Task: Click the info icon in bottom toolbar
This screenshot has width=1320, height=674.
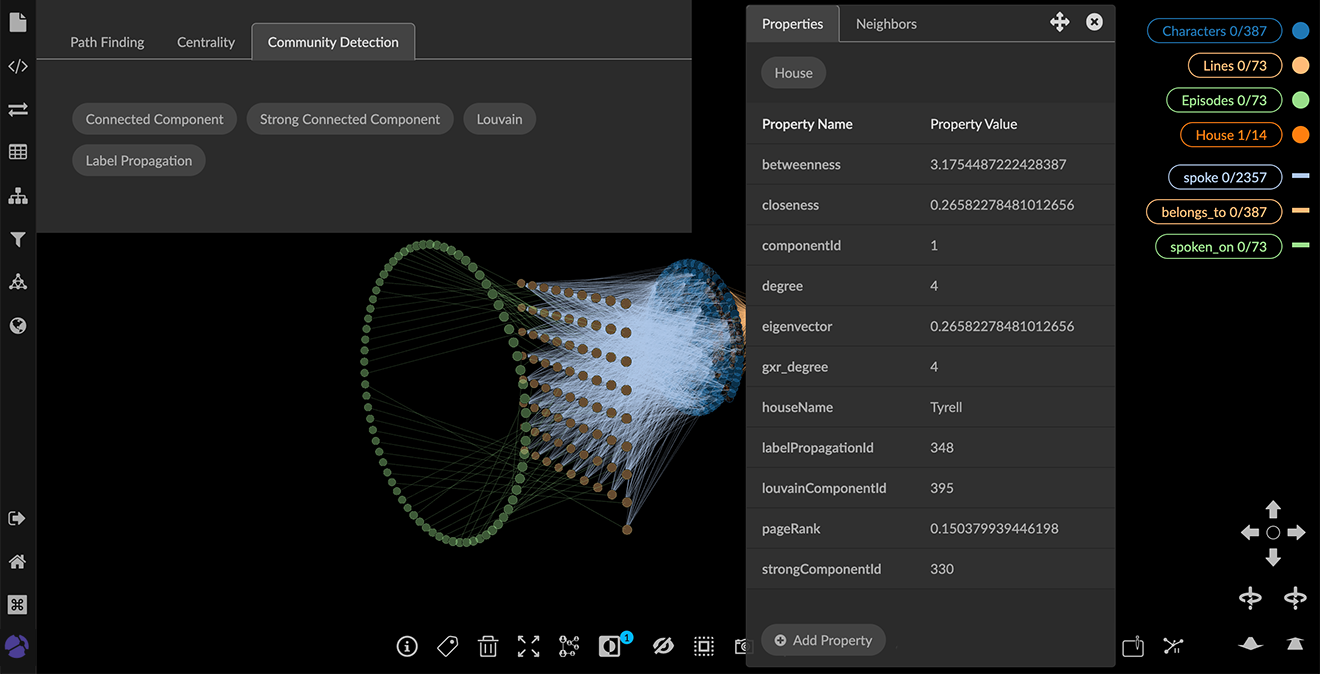Action: (406, 646)
